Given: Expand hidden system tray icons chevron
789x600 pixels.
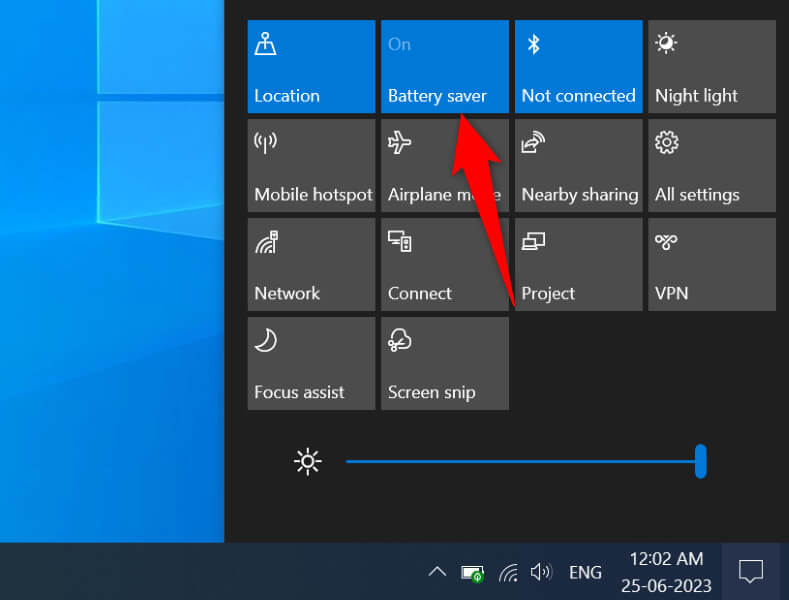Looking at the screenshot, I should click(437, 572).
